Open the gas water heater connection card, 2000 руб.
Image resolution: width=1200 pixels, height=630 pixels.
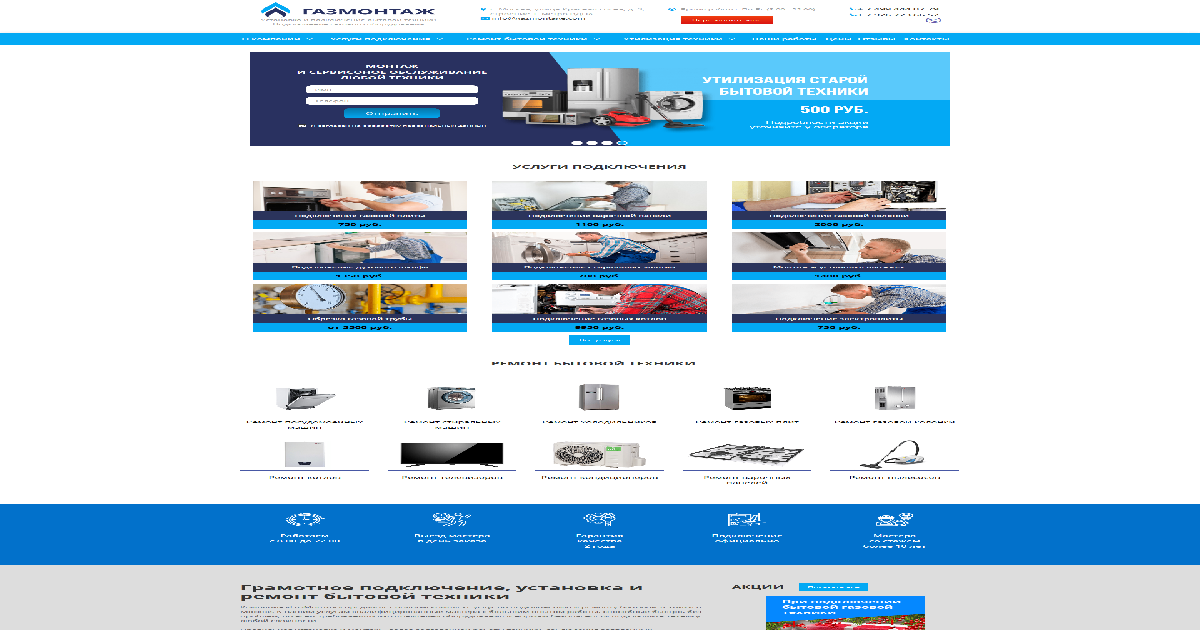point(839,205)
